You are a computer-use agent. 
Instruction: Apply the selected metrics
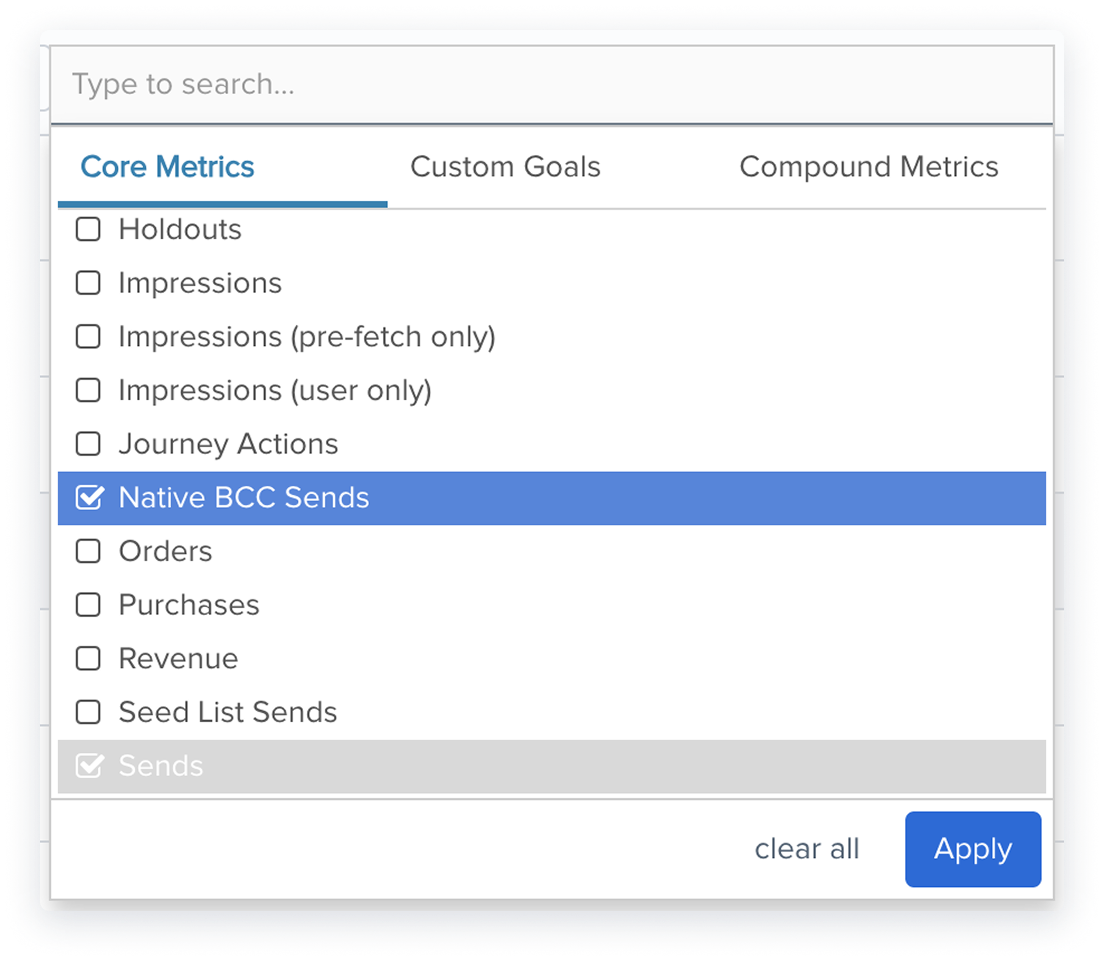tap(972, 849)
